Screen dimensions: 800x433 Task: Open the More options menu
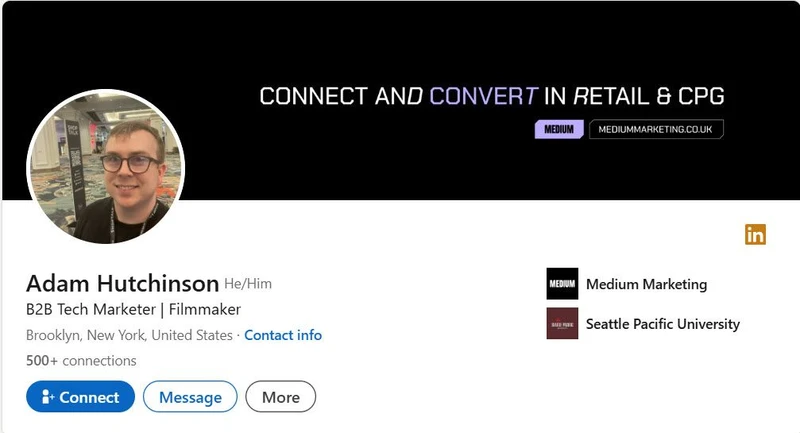(x=280, y=397)
